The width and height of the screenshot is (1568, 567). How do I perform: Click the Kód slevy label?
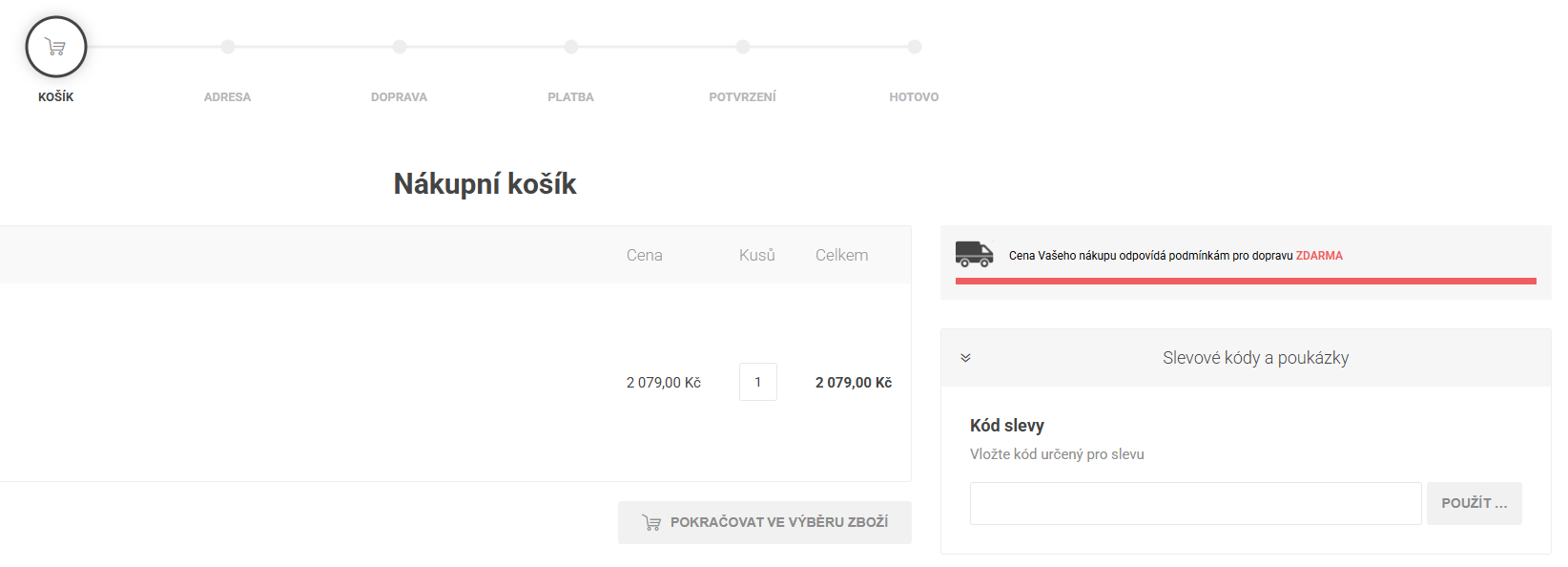1007,426
